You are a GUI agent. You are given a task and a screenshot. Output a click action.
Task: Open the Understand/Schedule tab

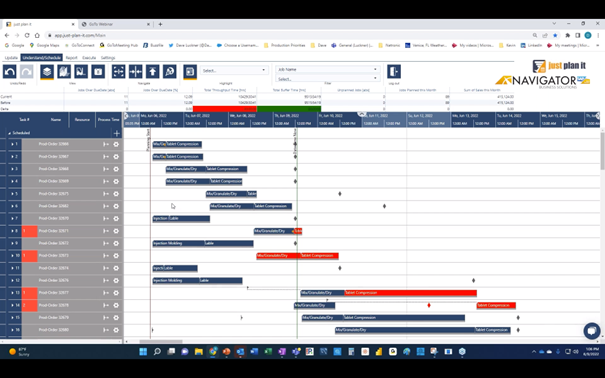point(41,57)
